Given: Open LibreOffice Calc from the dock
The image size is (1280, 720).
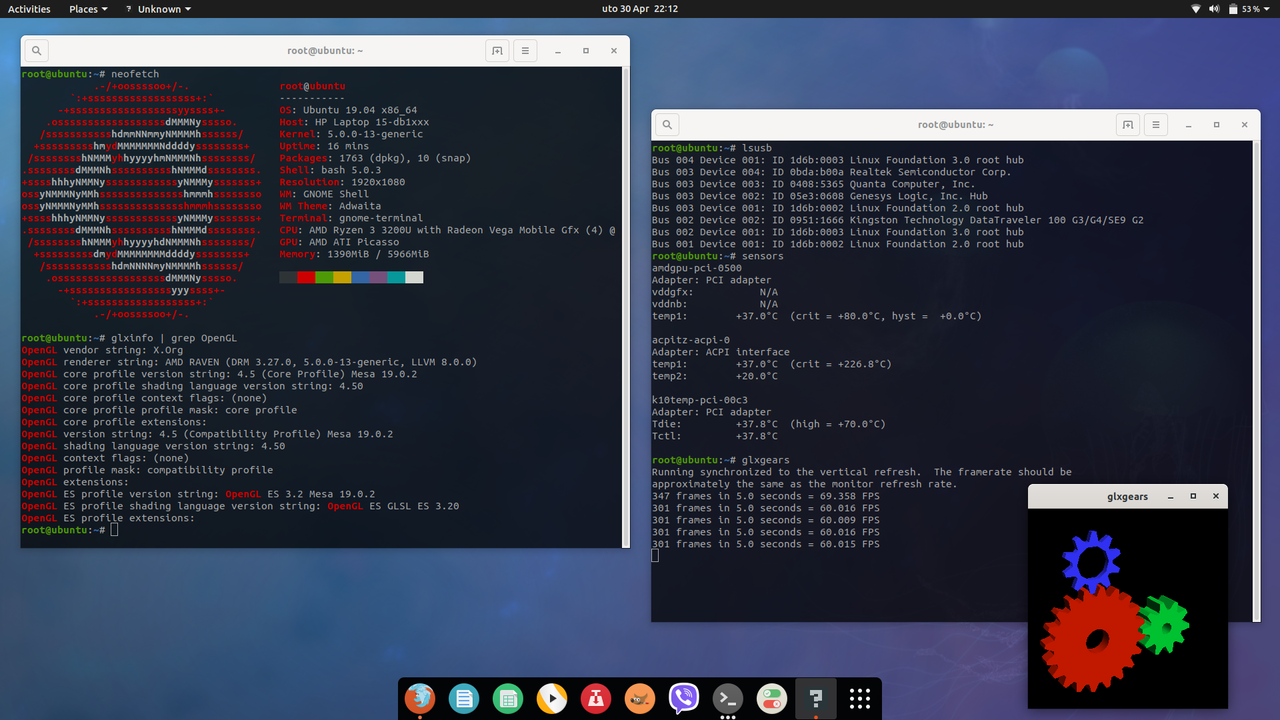Looking at the screenshot, I should tap(508, 698).
